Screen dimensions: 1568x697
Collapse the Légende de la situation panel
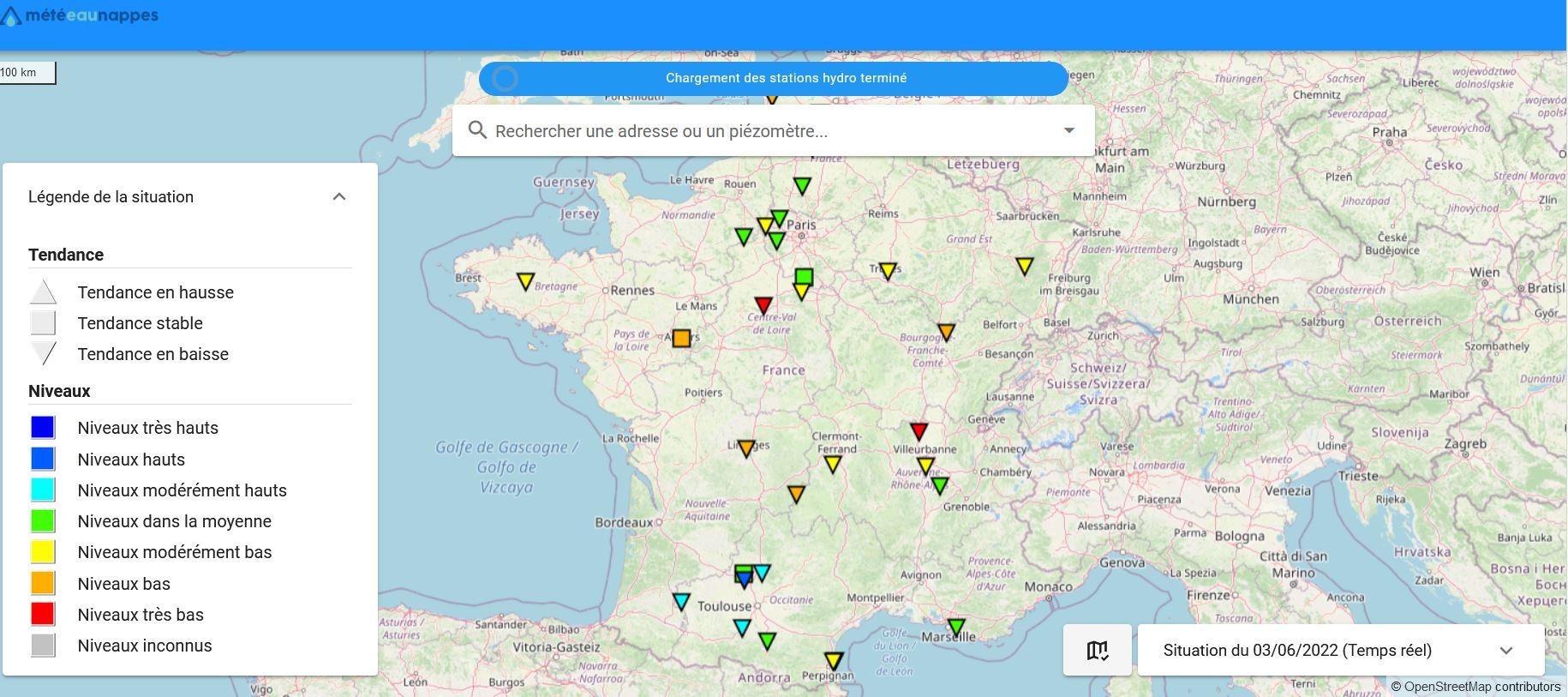pyautogui.click(x=339, y=196)
